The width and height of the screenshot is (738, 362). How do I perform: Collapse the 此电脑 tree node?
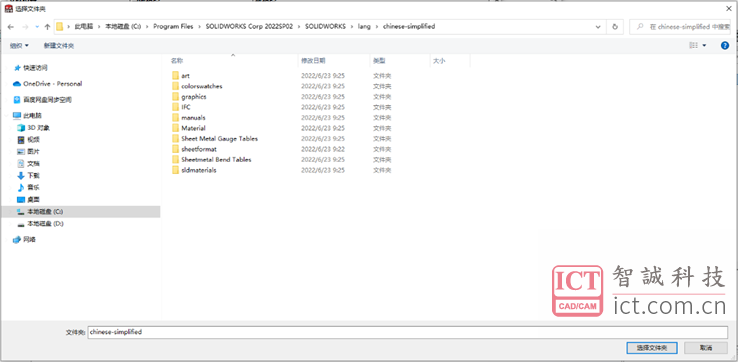pyautogui.click(x=8, y=115)
